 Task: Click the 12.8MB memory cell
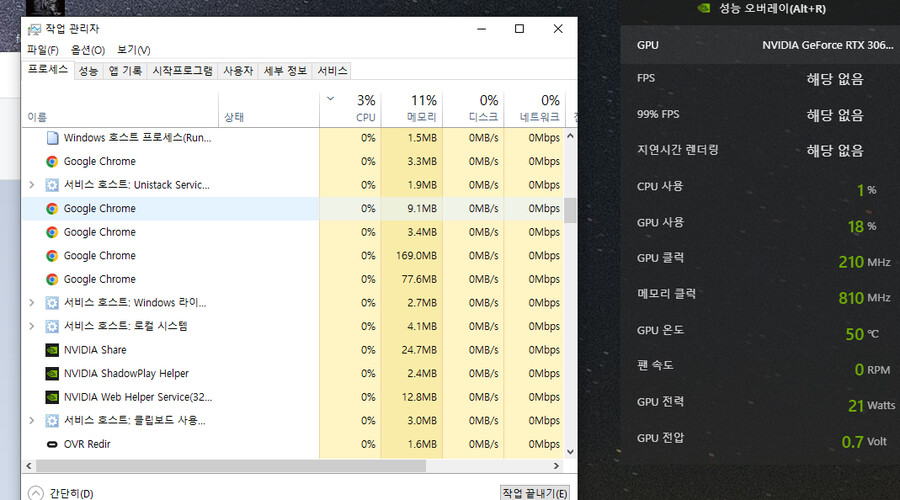click(412, 397)
